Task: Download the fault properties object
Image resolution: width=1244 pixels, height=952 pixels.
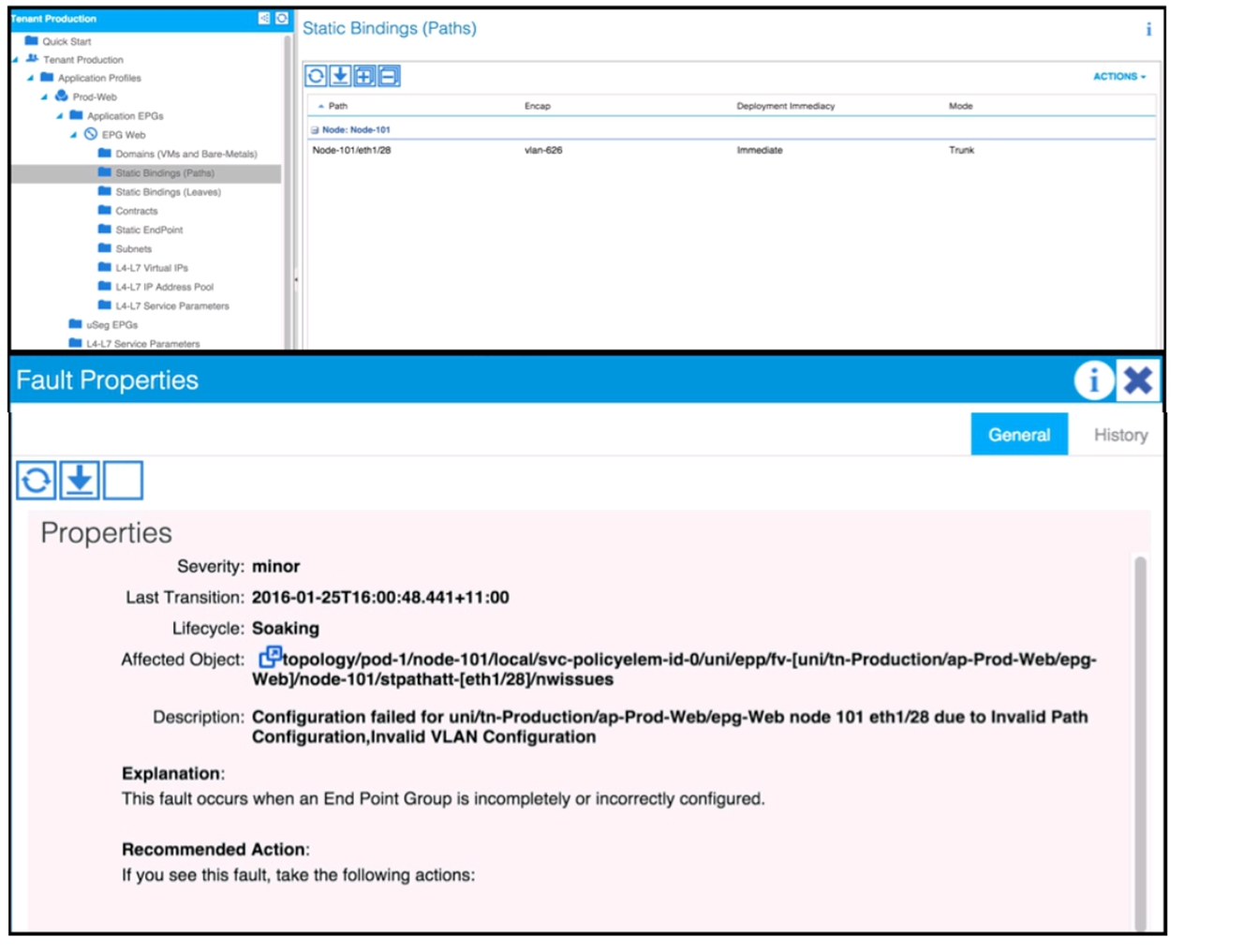Action: point(80,481)
